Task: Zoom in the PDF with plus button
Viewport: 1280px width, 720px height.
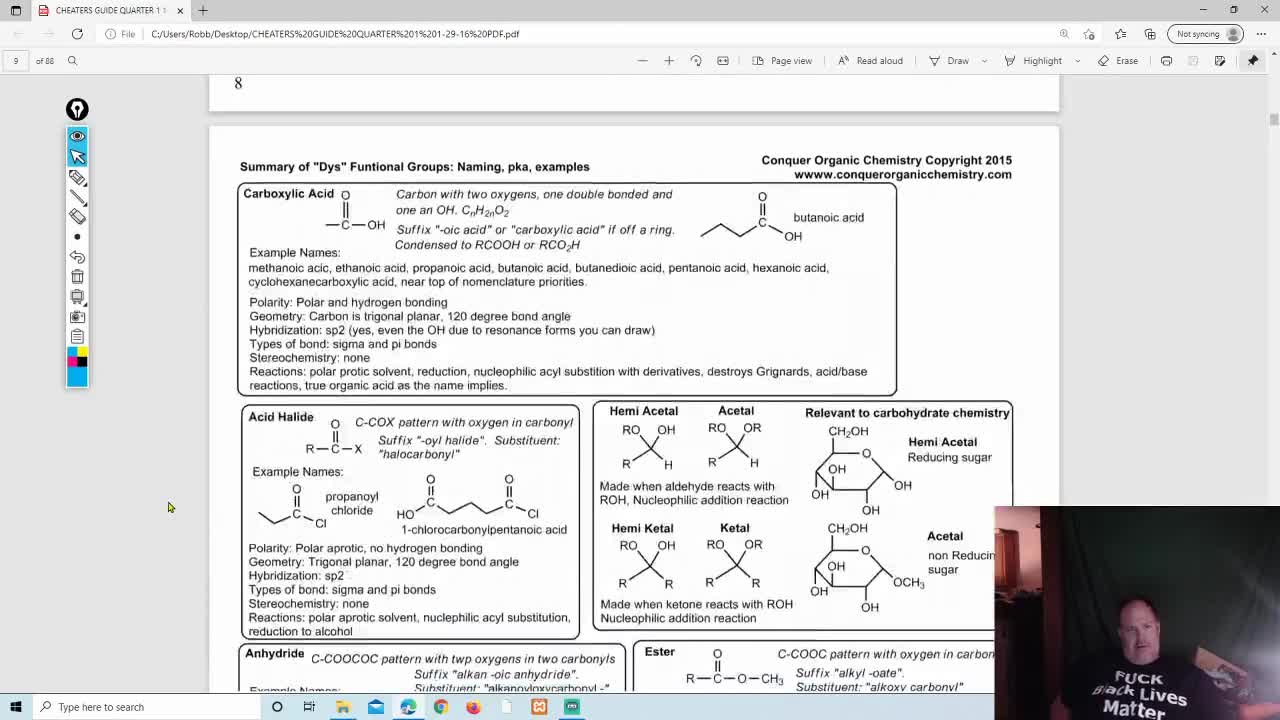Action: click(669, 61)
